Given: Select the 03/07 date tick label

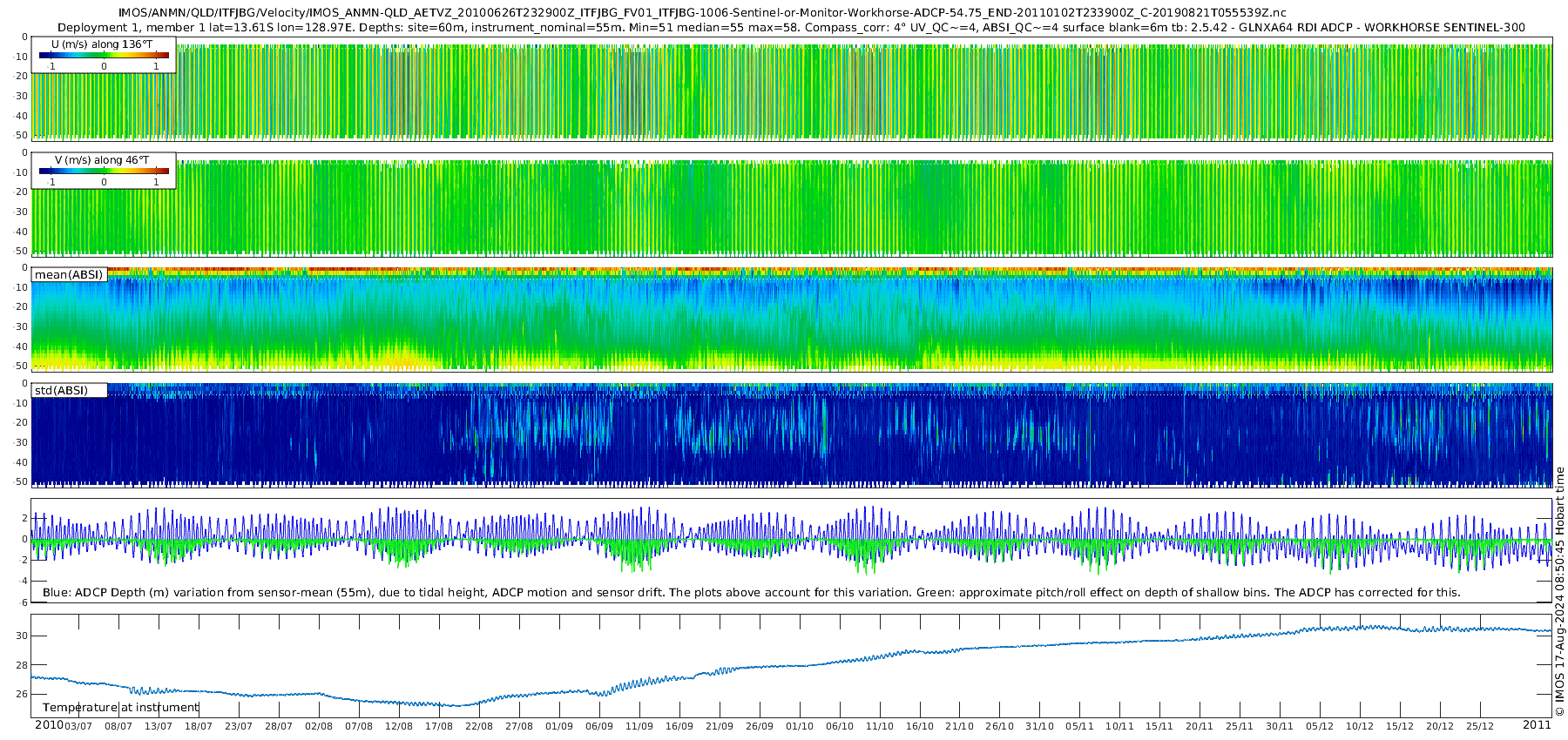Looking at the screenshot, I should coord(78,726).
